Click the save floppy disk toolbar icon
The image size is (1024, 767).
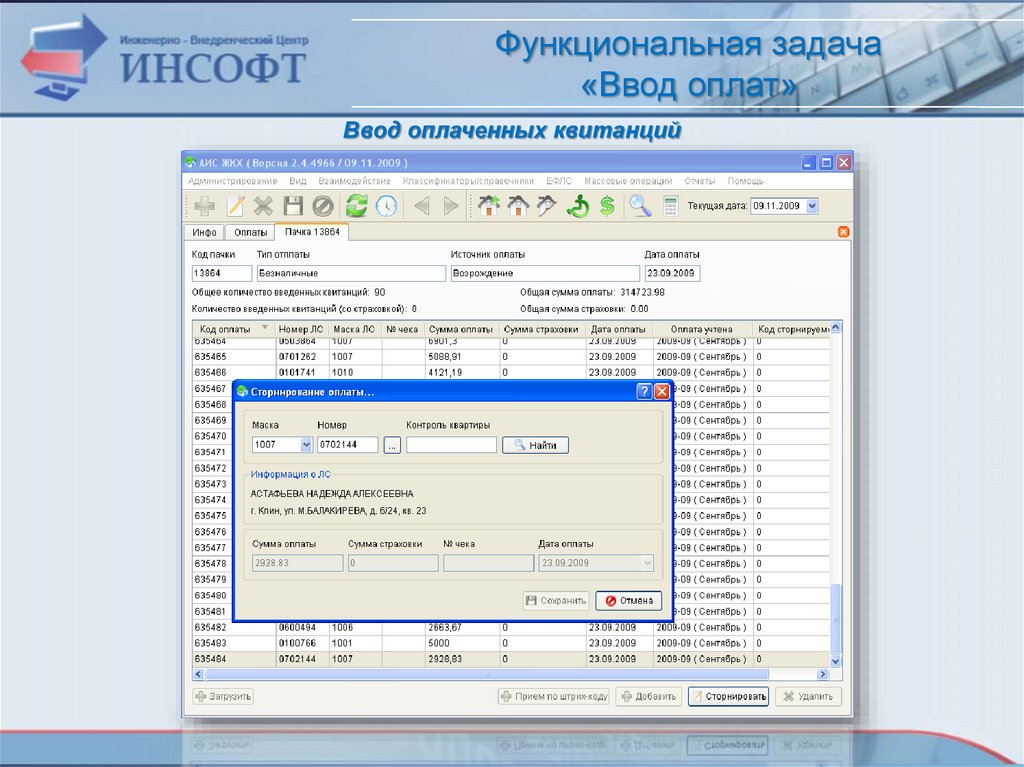click(x=293, y=206)
